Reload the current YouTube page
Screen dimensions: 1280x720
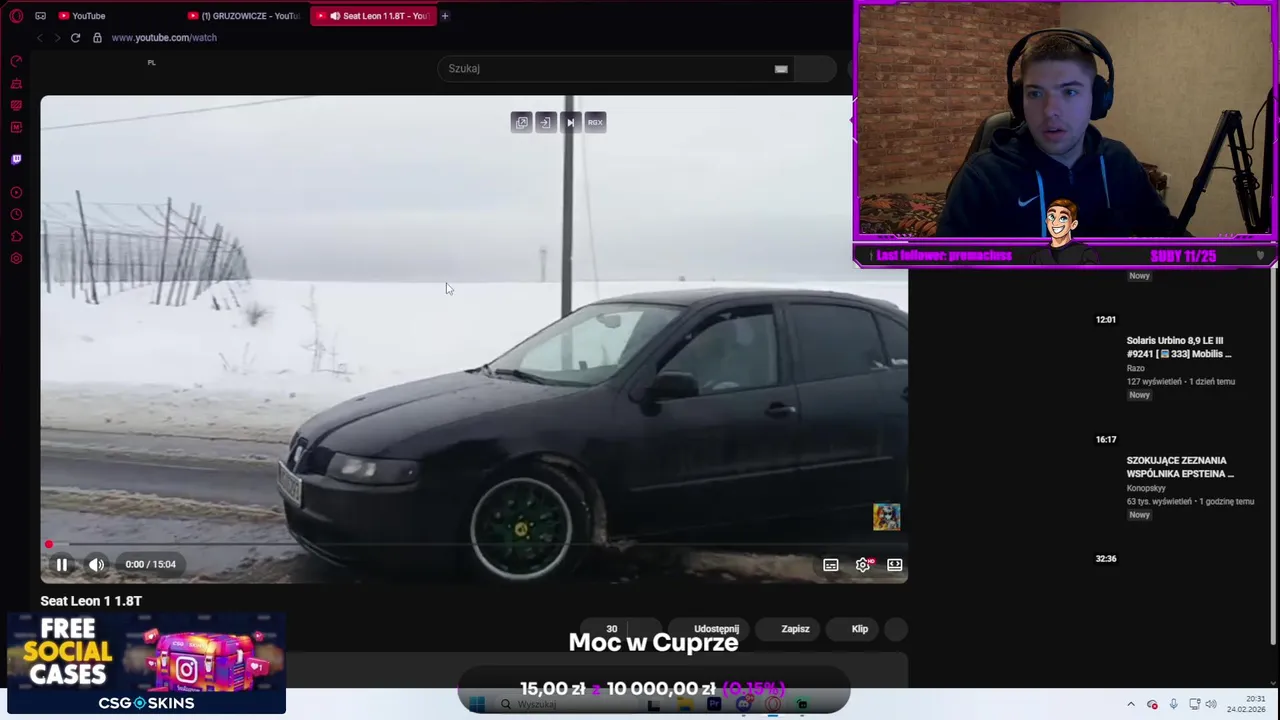75,38
